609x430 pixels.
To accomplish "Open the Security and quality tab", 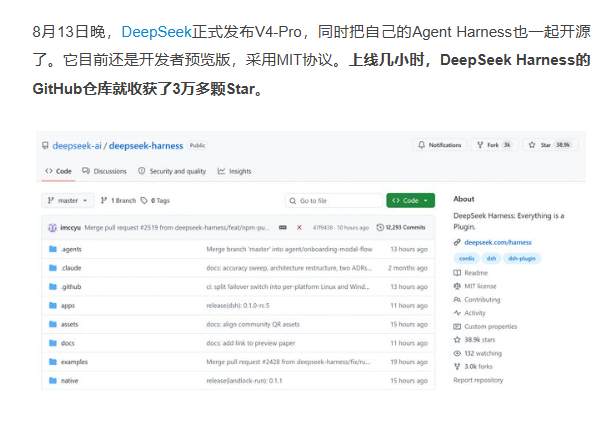I will [172, 171].
